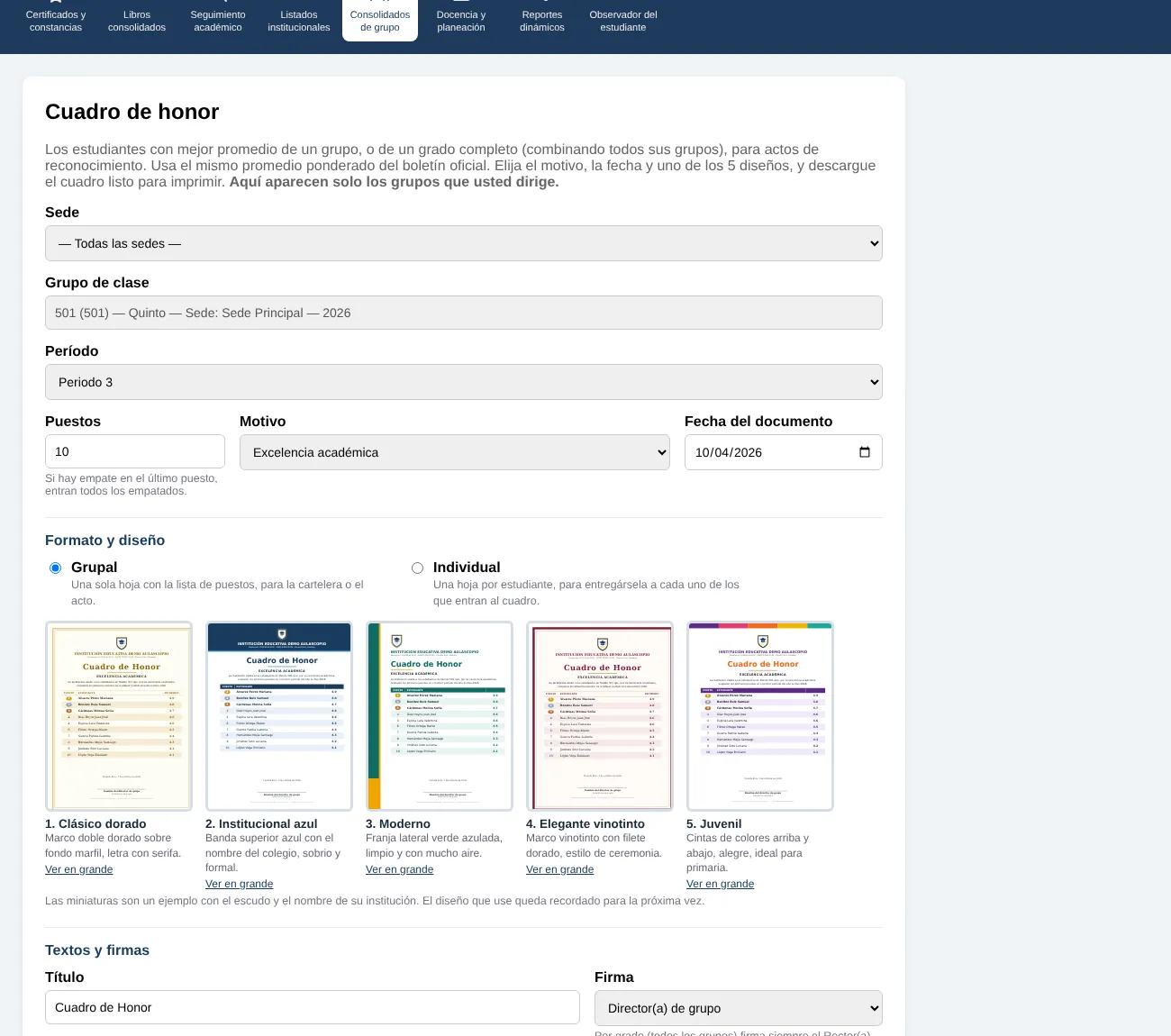Click the Fecha del documento field
1171x1036 pixels.
pos(784,452)
